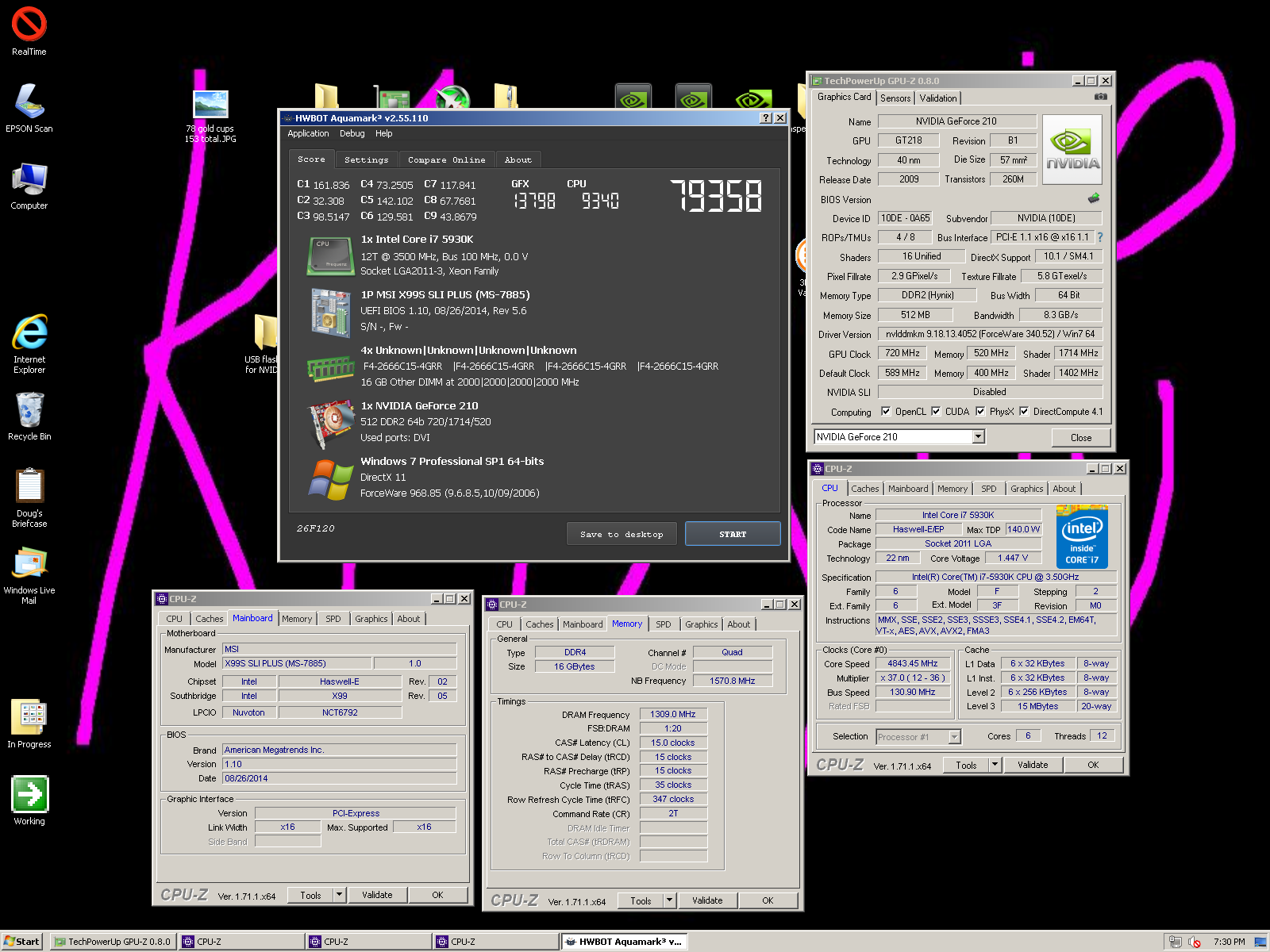
Task: Switch to the Validation tab in GPU-Z
Action: pyautogui.click(x=938, y=98)
